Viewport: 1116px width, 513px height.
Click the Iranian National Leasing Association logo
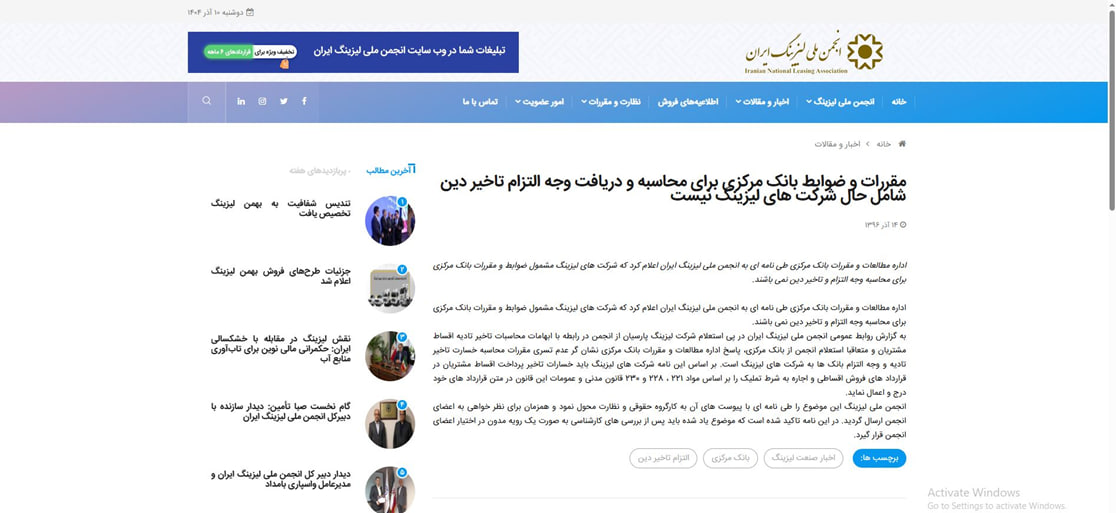[x=813, y=52]
